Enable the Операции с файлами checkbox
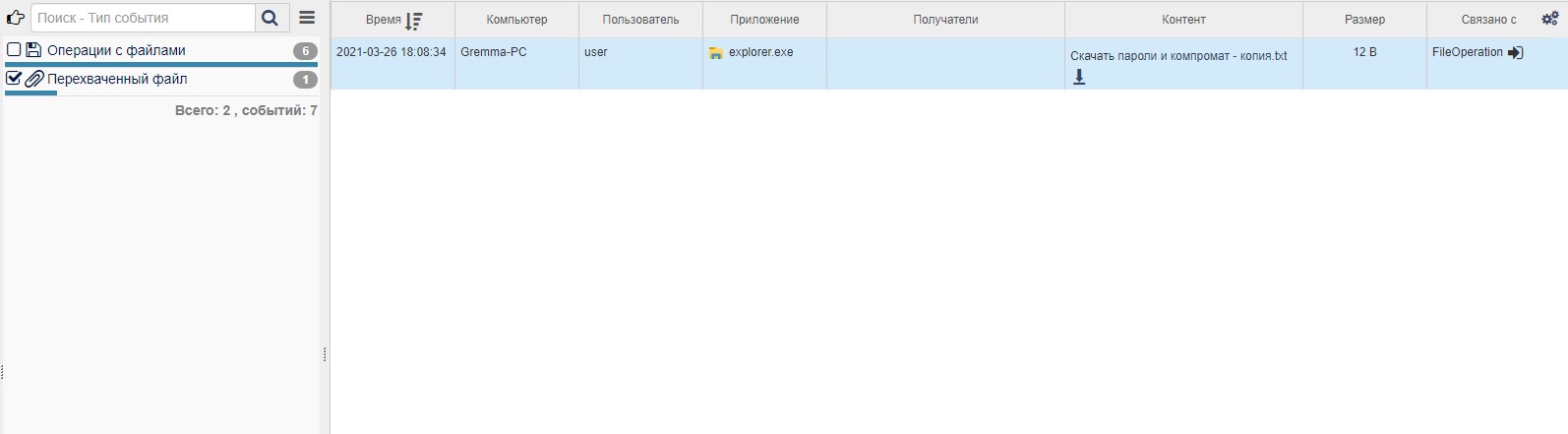The width and height of the screenshot is (1568, 434). [x=14, y=50]
